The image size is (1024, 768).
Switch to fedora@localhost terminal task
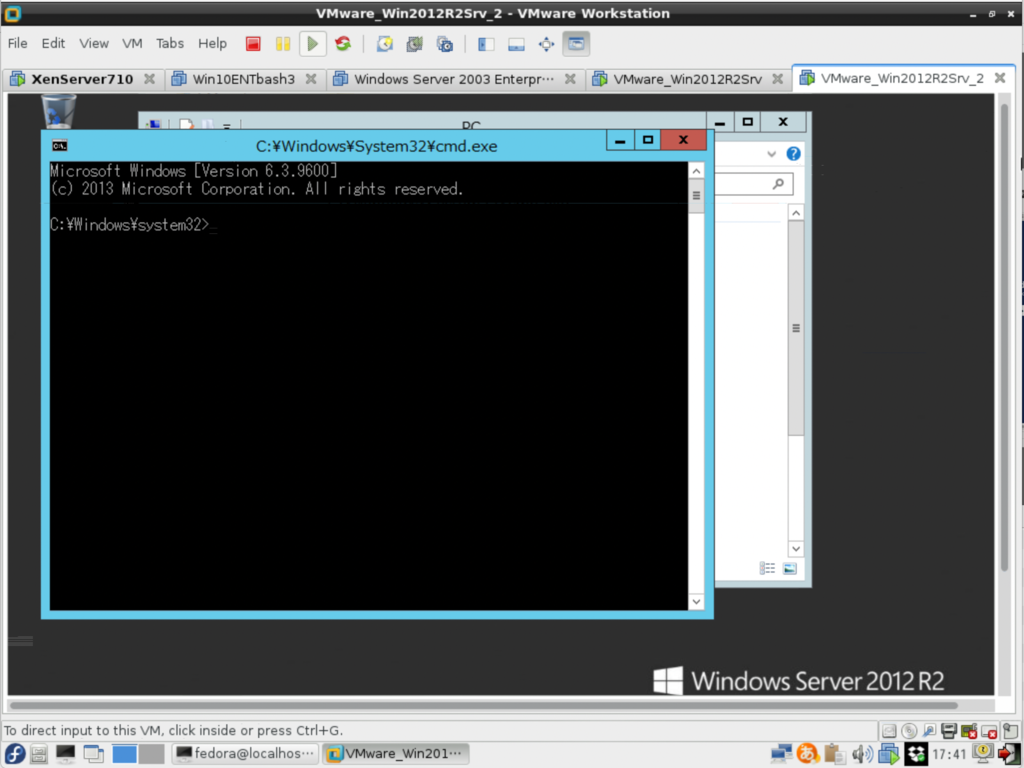click(246, 754)
